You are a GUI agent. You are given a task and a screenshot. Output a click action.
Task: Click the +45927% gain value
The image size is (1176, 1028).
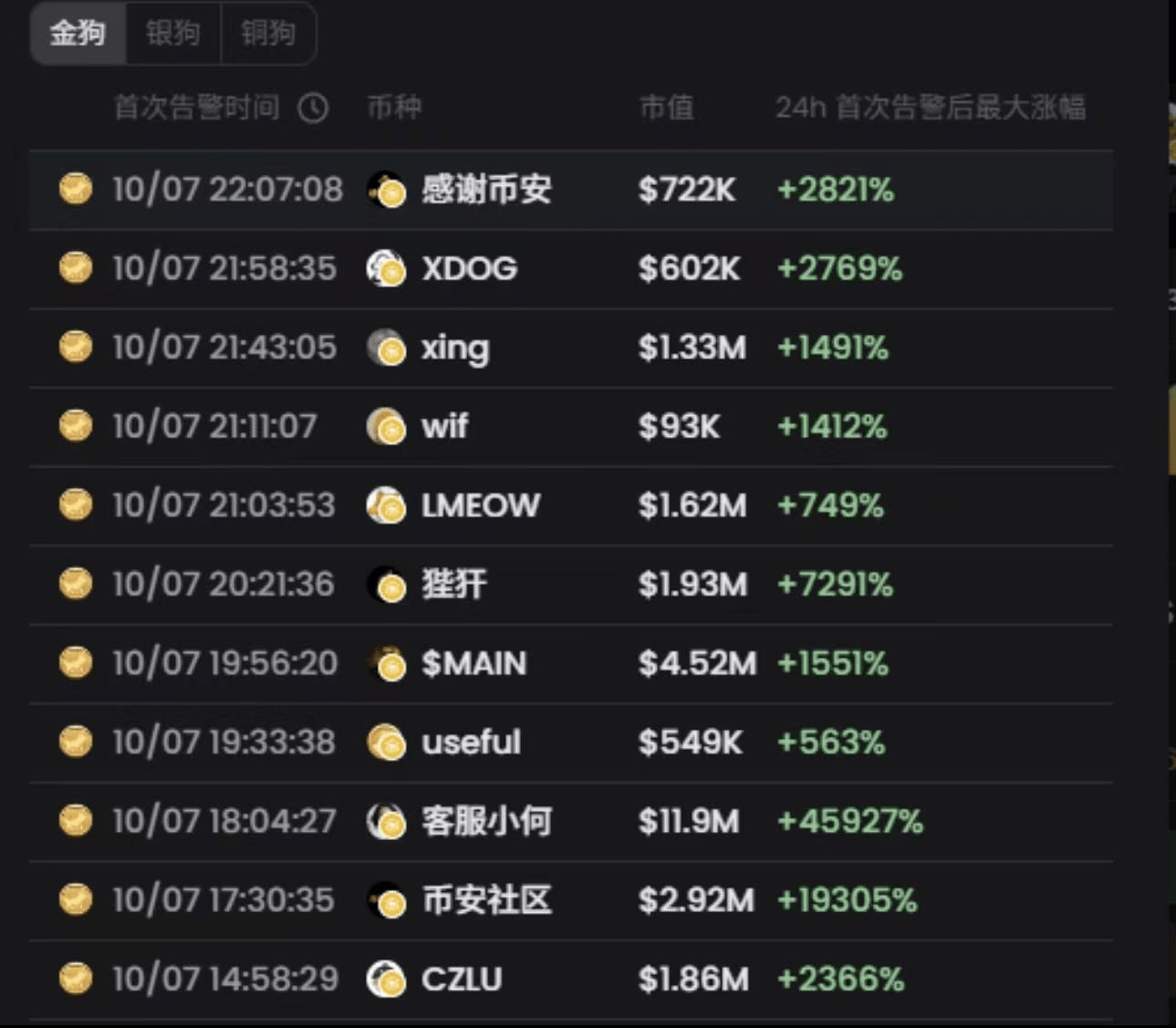pyautogui.click(x=849, y=822)
